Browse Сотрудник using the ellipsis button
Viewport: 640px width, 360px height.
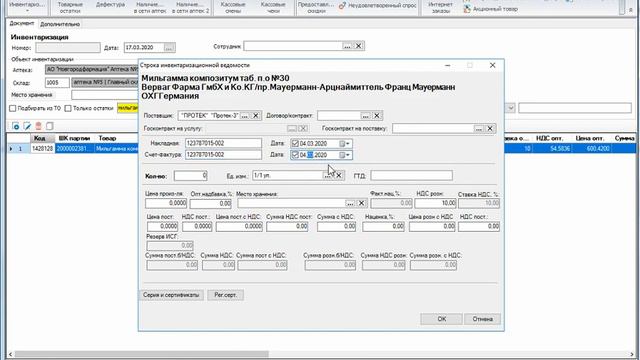click(x=347, y=46)
